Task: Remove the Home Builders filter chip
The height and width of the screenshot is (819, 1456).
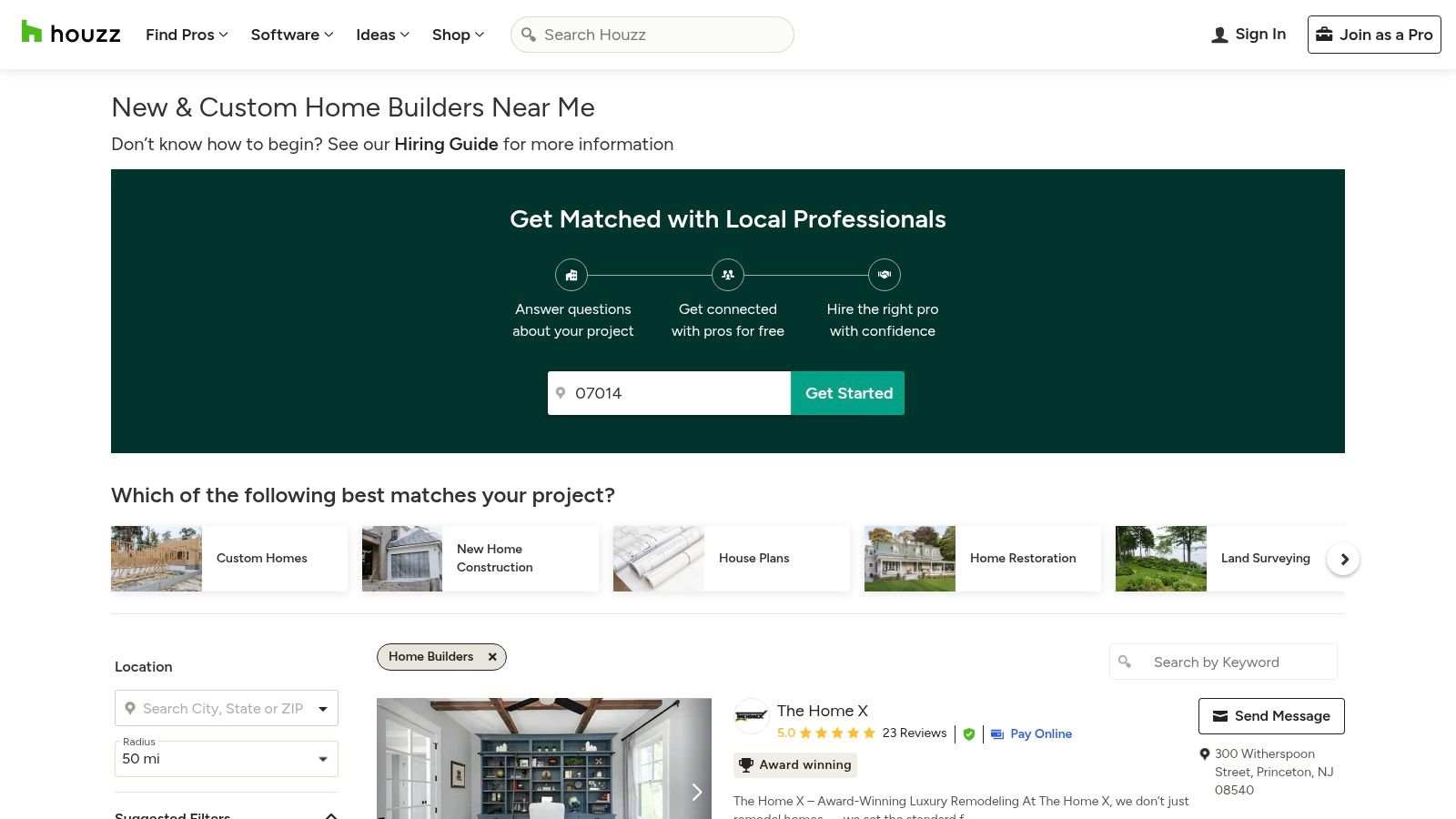Action: (491, 656)
